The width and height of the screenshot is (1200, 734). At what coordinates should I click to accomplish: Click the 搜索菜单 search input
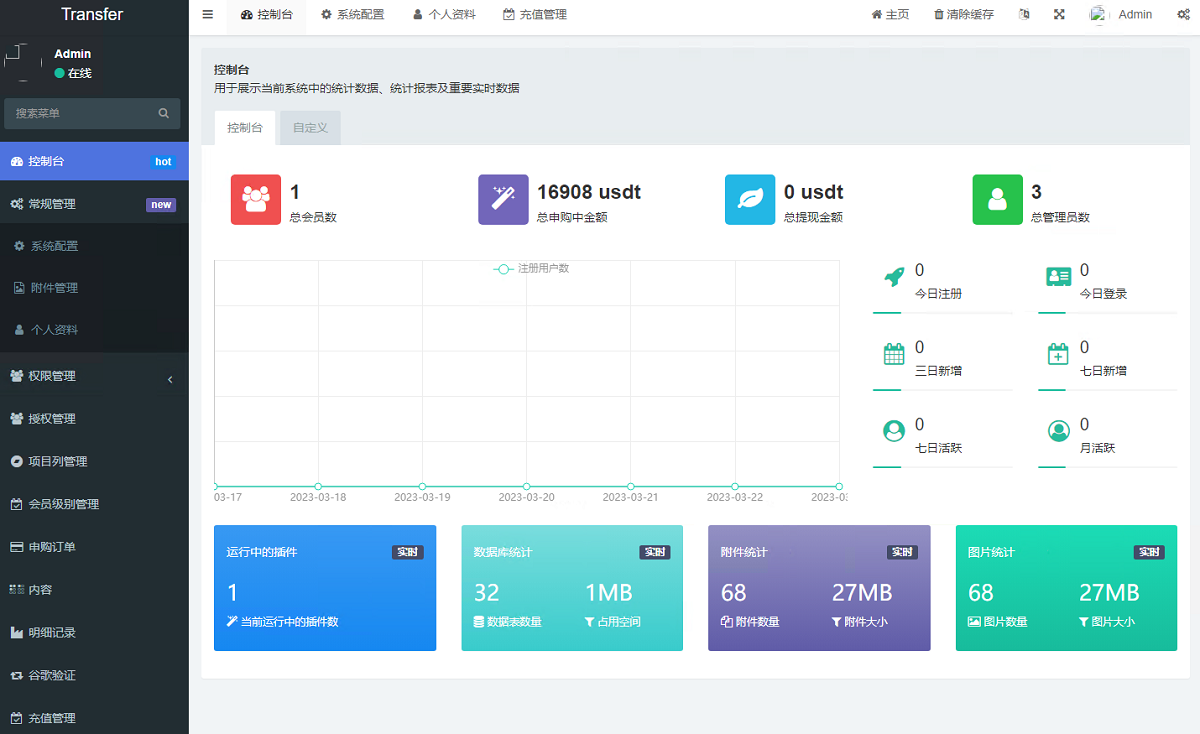click(x=82, y=113)
